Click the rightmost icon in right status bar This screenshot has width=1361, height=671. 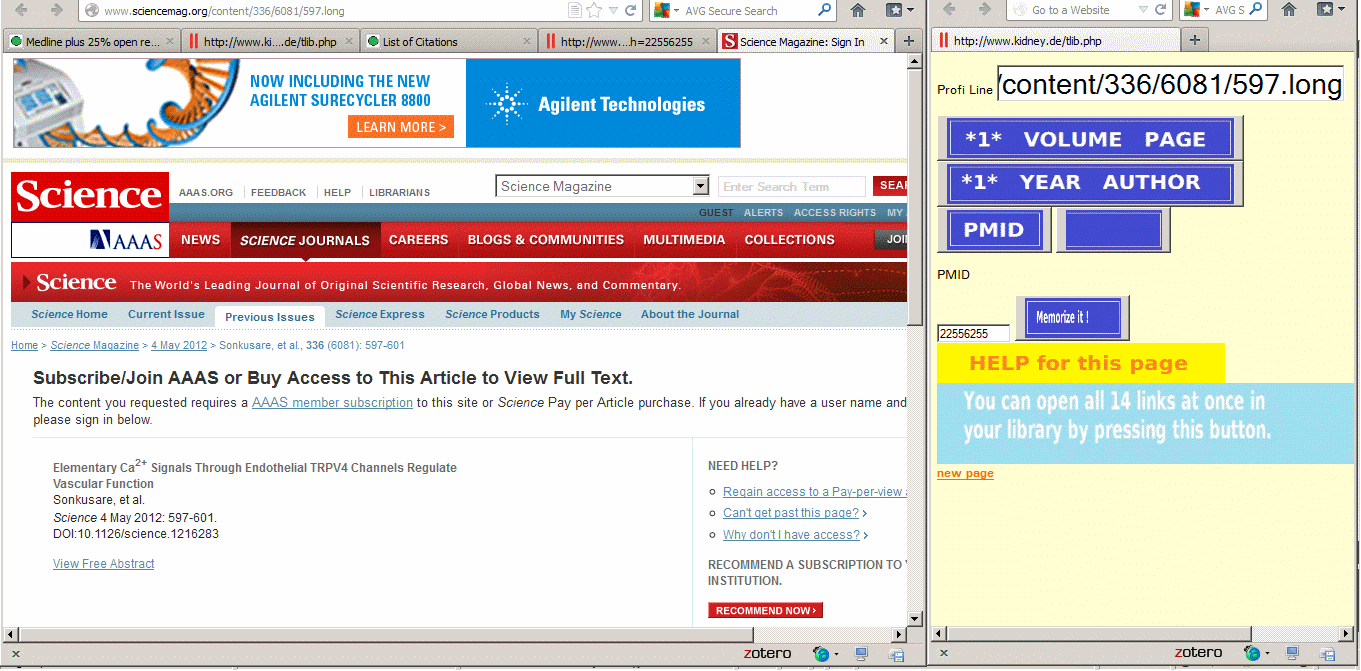coord(1328,654)
